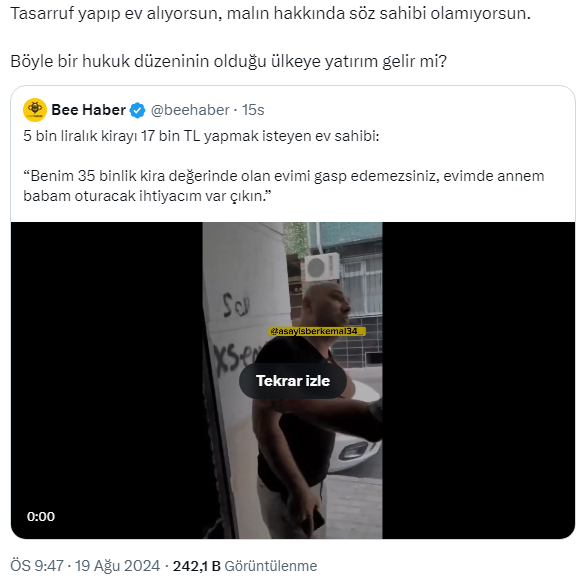Click the line Böyle bir hukuk düzeninin
This screenshot has height=578, width=585.
(228, 61)
